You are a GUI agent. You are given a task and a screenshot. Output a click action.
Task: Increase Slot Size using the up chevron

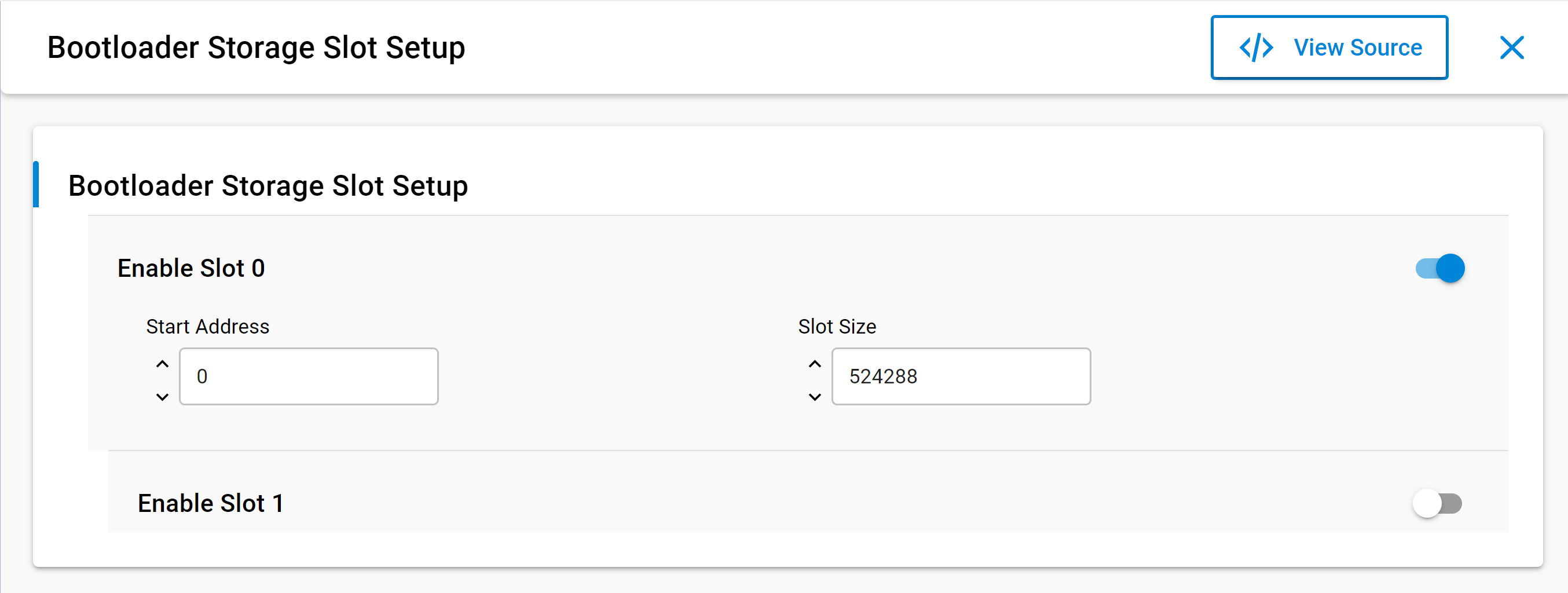point(815,364)
